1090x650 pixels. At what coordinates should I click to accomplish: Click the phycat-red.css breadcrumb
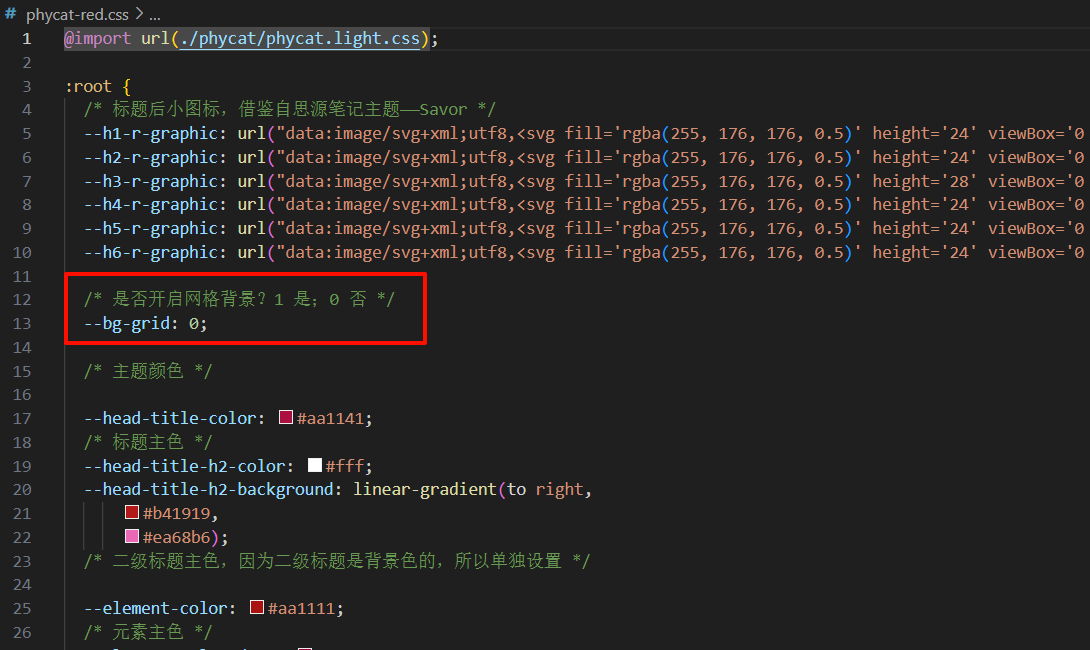pyautogui.click(x=77, y=14)
